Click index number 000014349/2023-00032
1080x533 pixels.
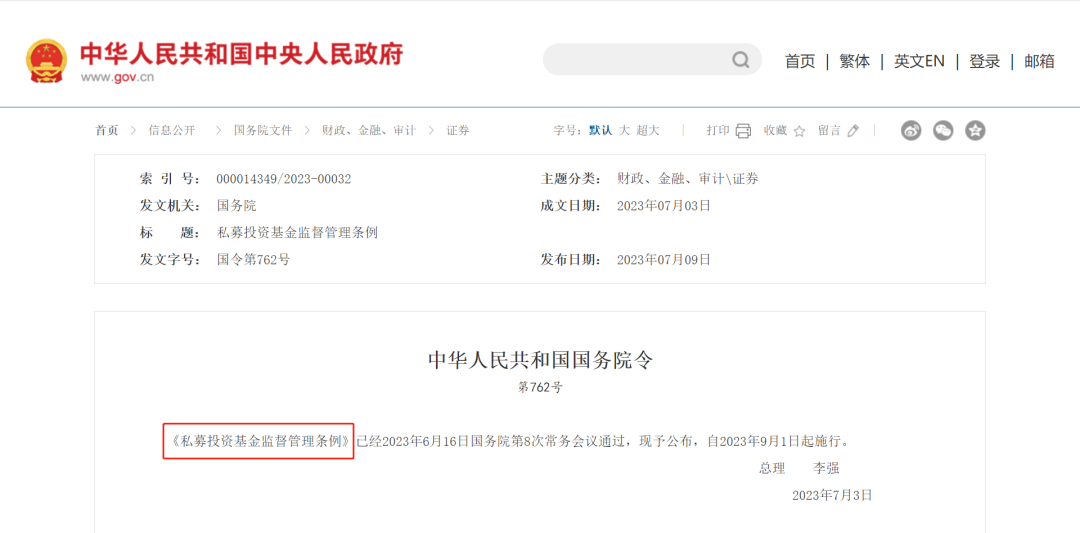(284, 179)
